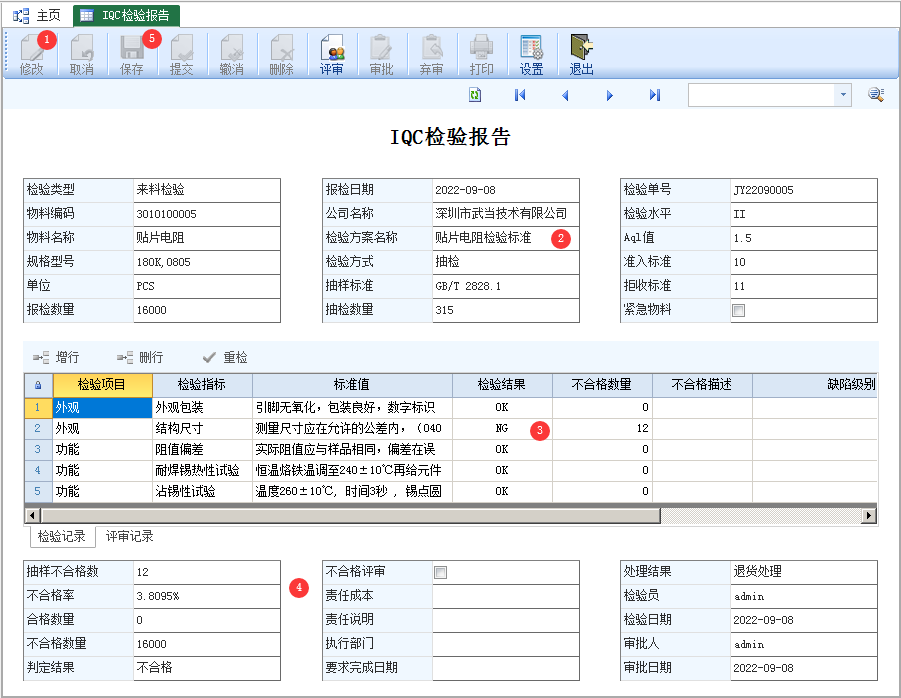Click the 取消 (cancel) toolbar icon
The image size is (901, 698).
pos(82,54)
